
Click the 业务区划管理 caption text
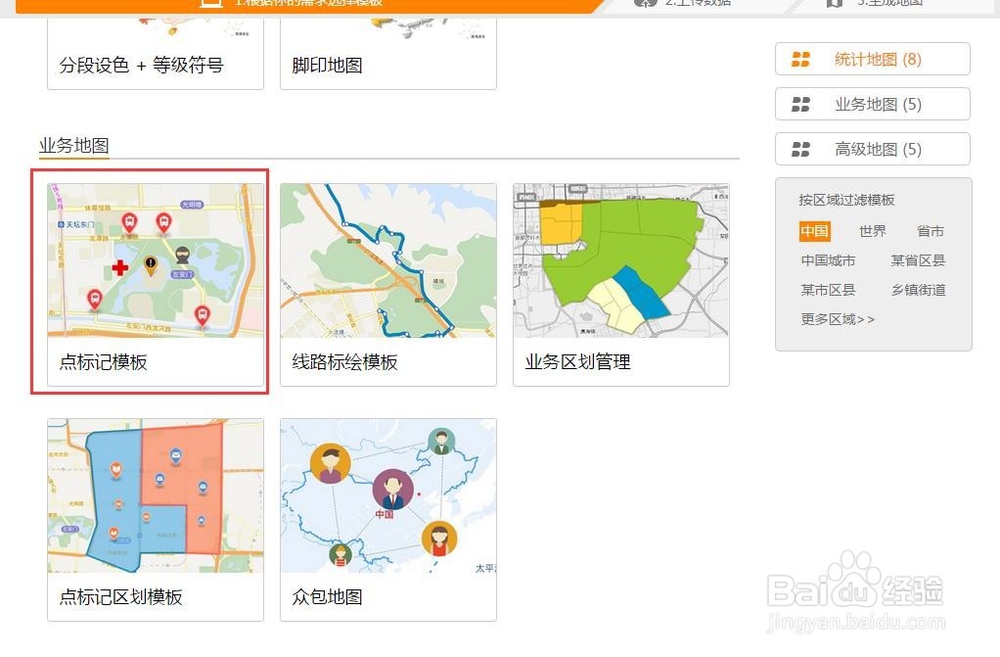[578, 362]
